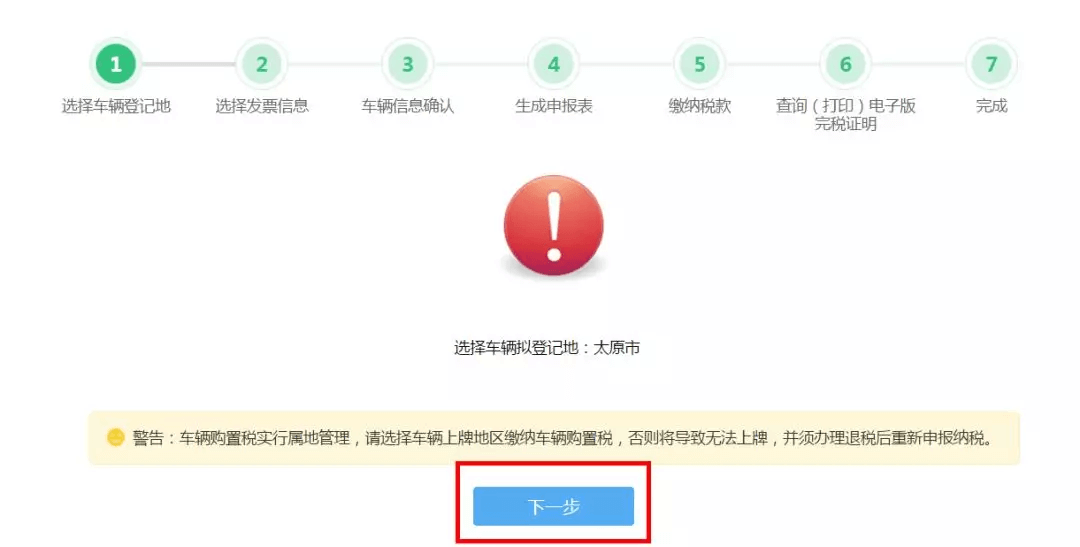This screenshot has width=1080, height=547.
Task: Click the 下一步 button
Action: [553, 506]
